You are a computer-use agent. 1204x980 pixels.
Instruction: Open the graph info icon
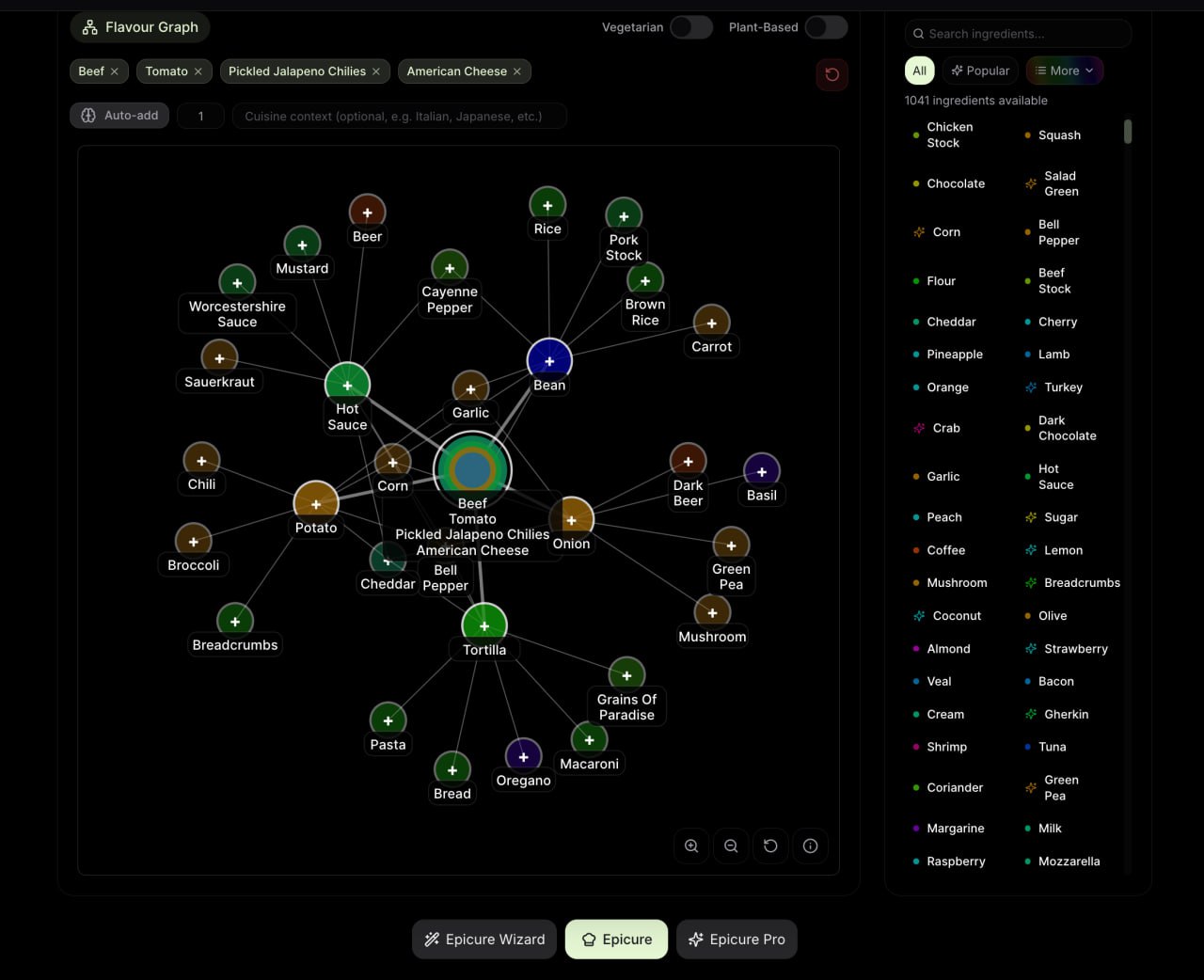coord(810,846)
